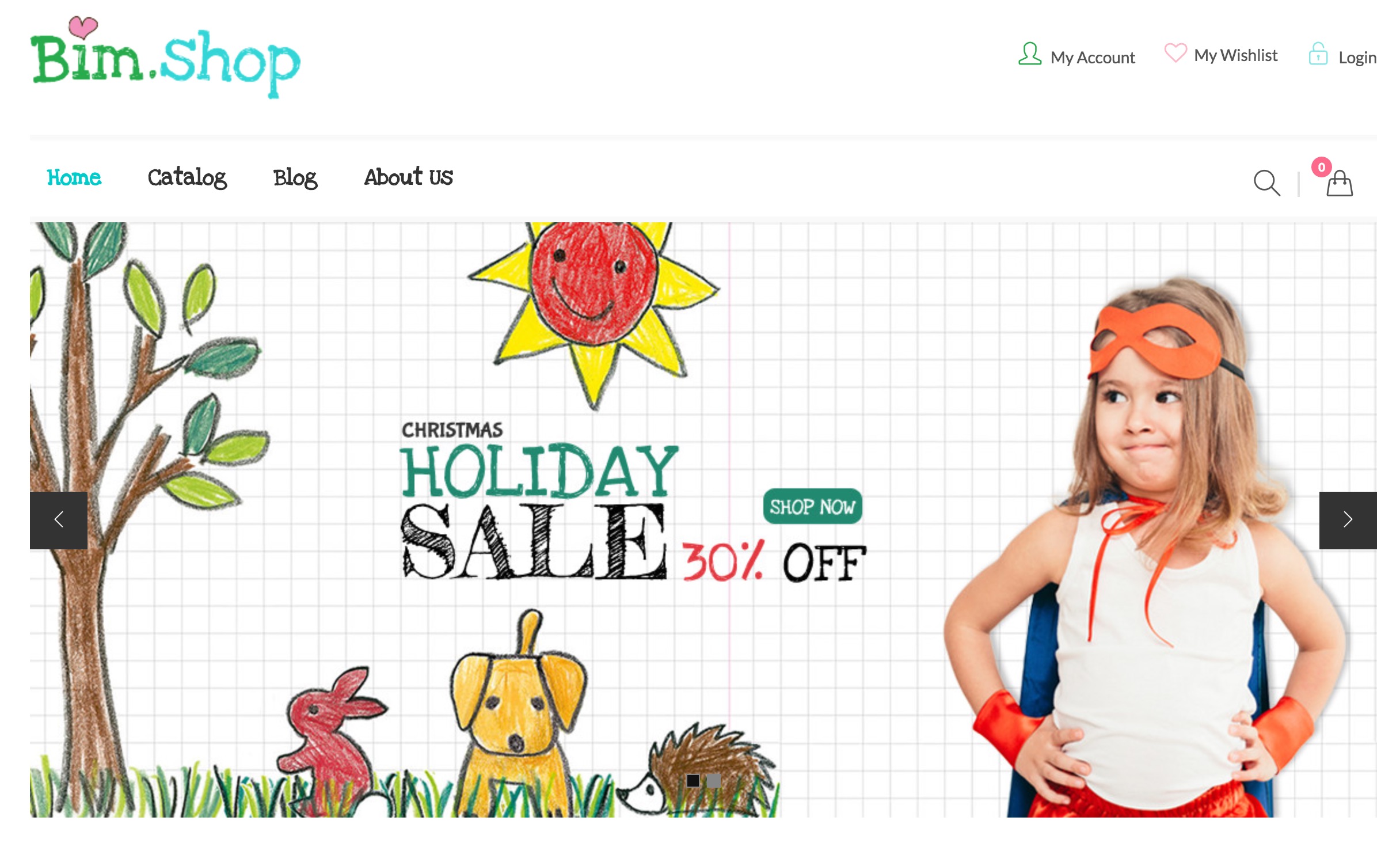The image size is (1400, 843).
Task: Open the Catalog menu item
Action: point(187,177)
